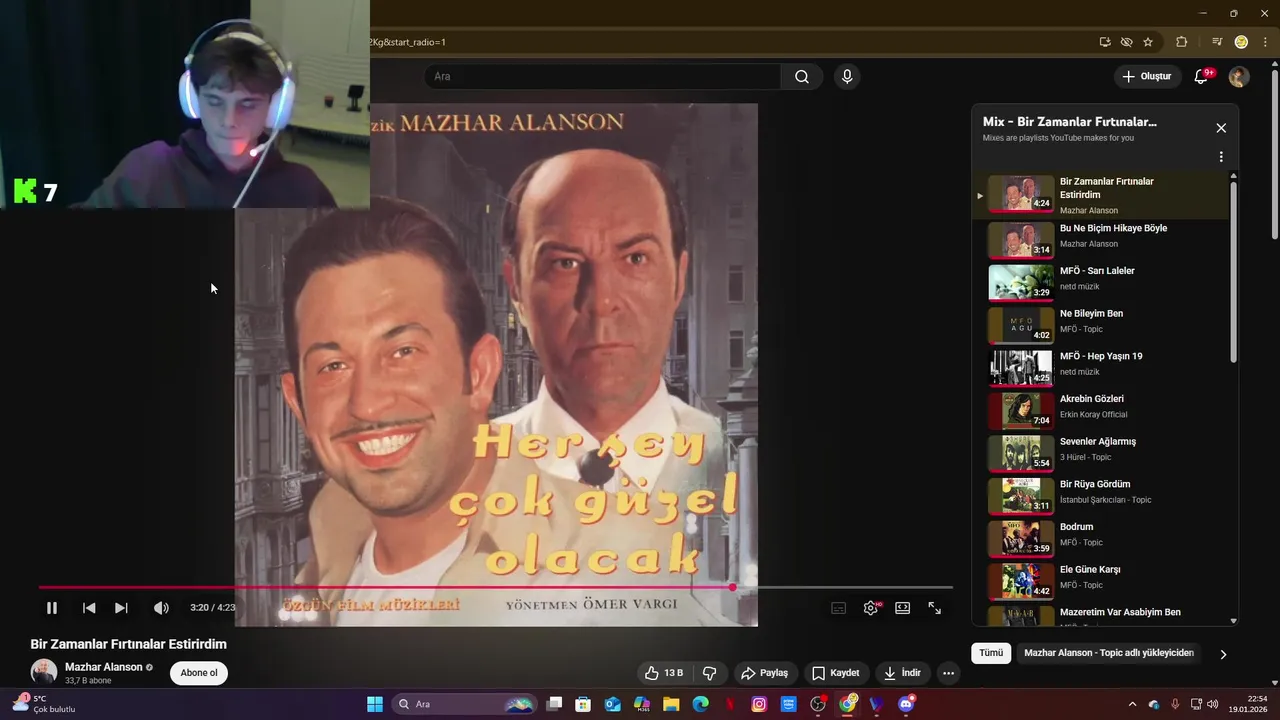1280x720 pixels.
Task: Click the red progress bar scrubber
Action: coord(733,587)
